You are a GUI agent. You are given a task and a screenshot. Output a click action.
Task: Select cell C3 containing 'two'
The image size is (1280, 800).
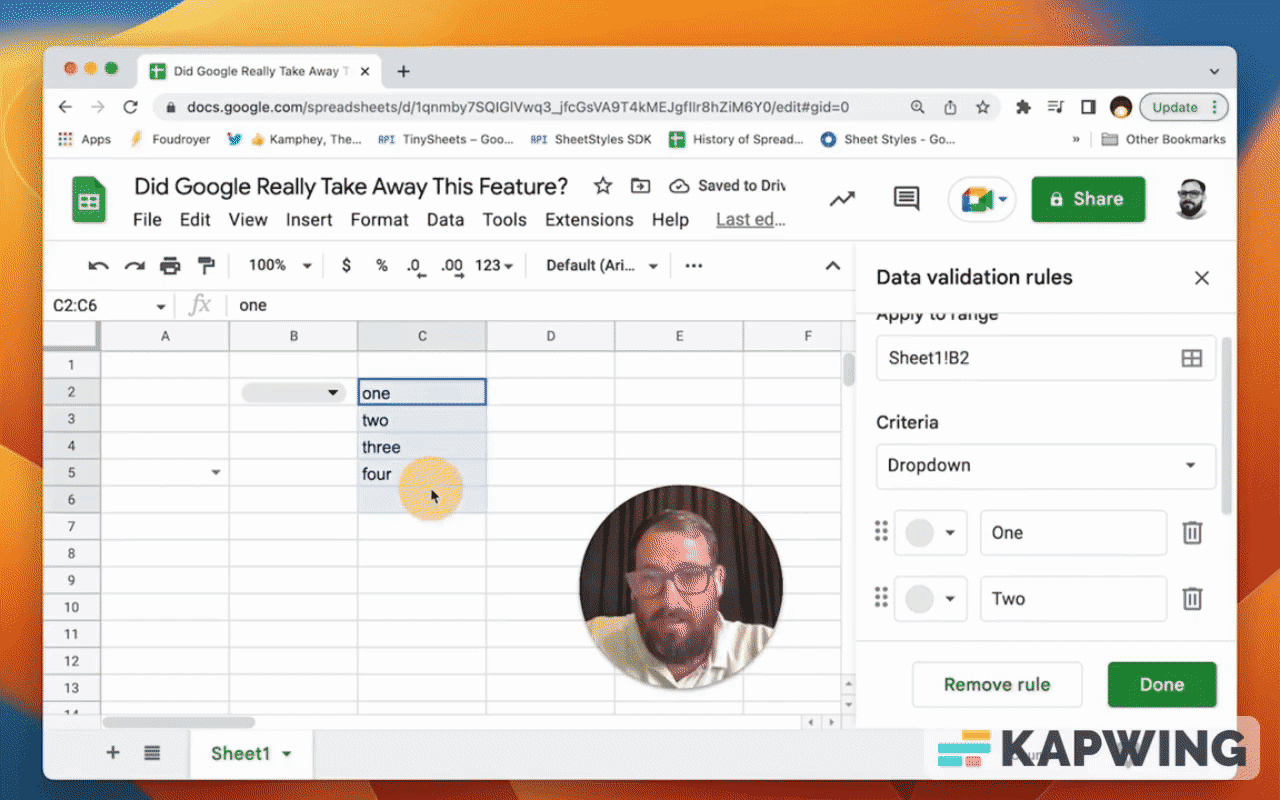pyautogui.click(x=422, y=420)
